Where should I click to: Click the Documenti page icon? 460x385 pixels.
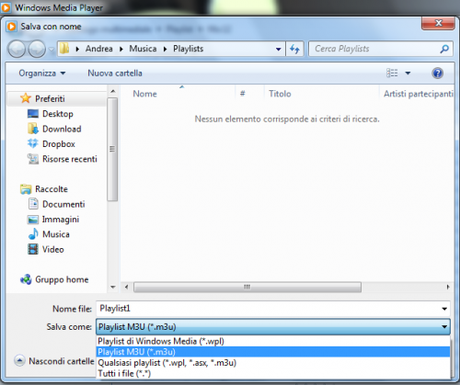click(x=33, y=204)
